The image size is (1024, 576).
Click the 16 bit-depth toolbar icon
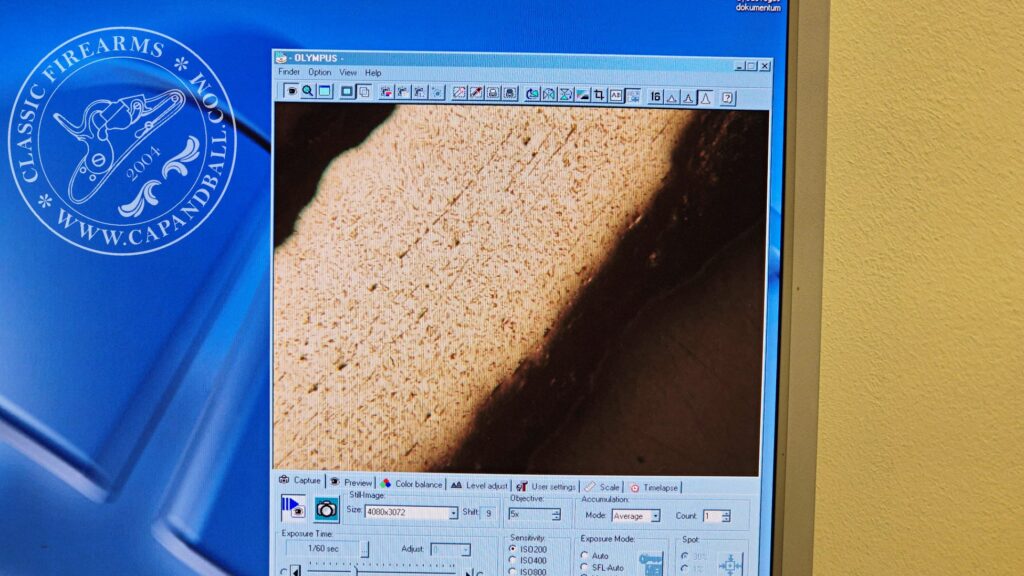(x=655, y=96)
